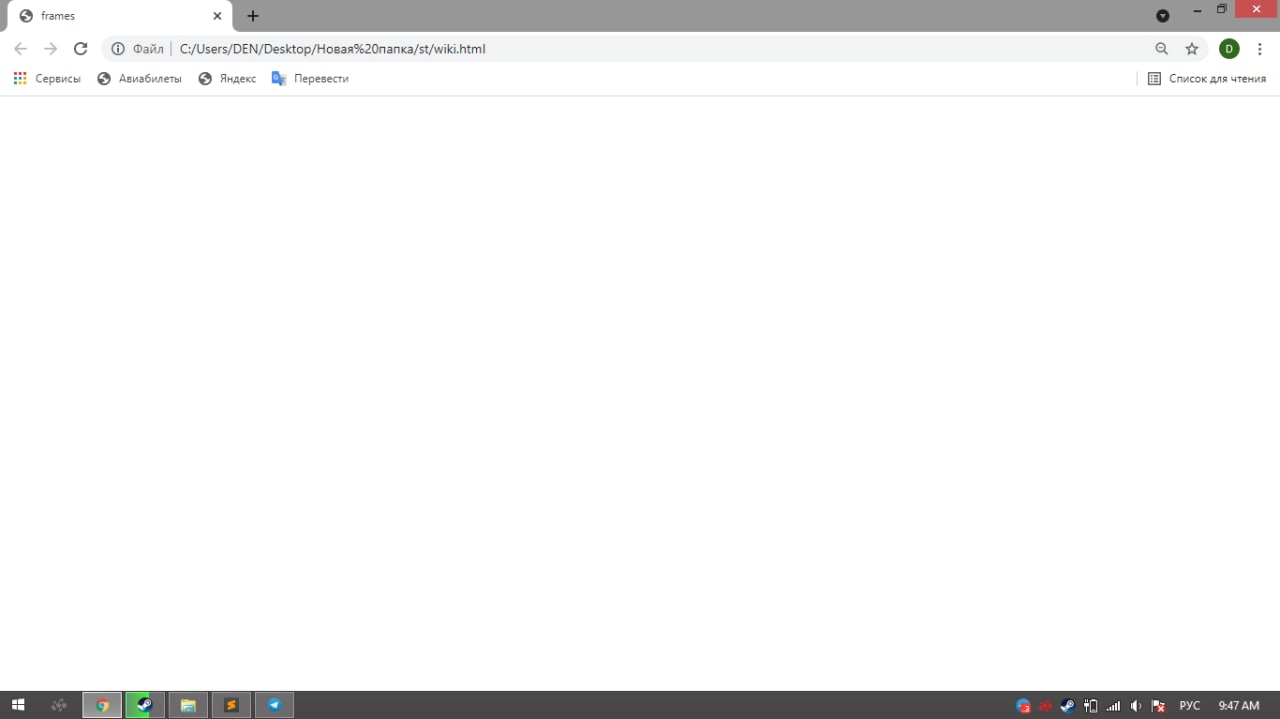
Task: Open the Перевести bookmark
Action: [x=310, y=78]
